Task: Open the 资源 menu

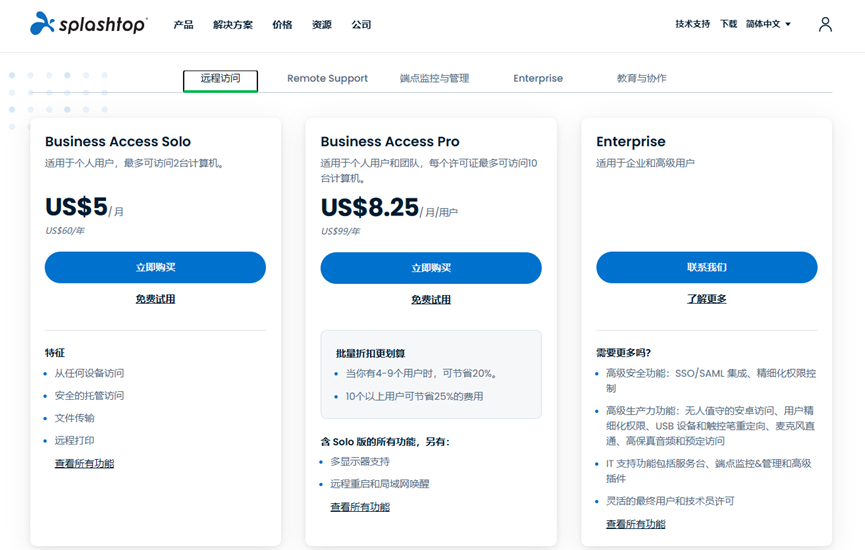Action: (x=322, y=25)
